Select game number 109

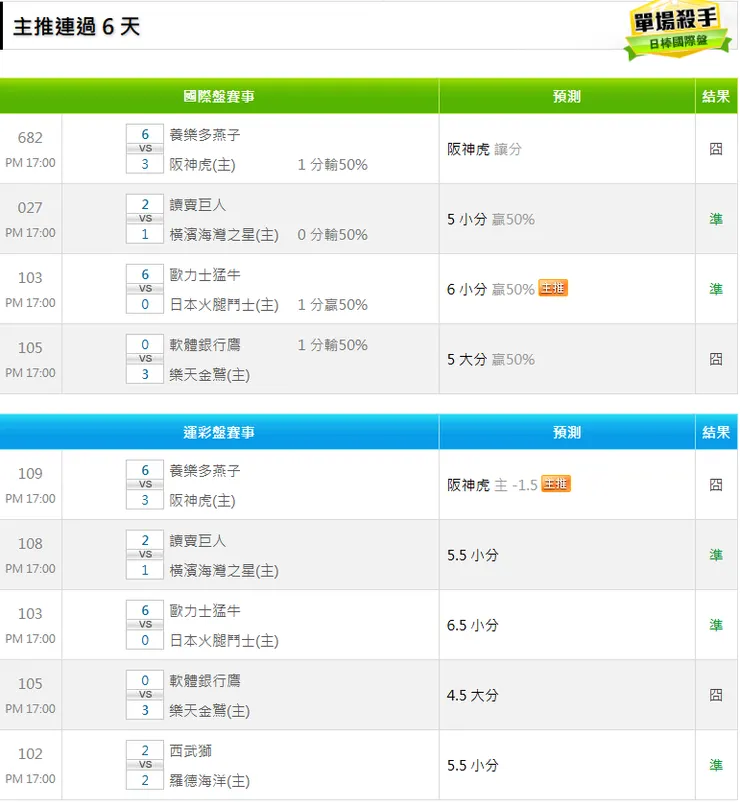[30, 473]
